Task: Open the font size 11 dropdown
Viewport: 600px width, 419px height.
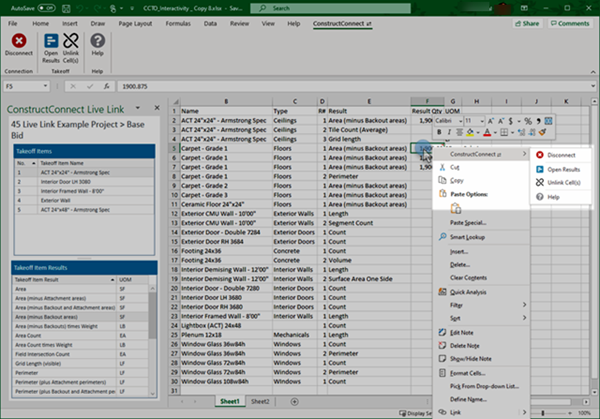Action: (x=482, y=121)
